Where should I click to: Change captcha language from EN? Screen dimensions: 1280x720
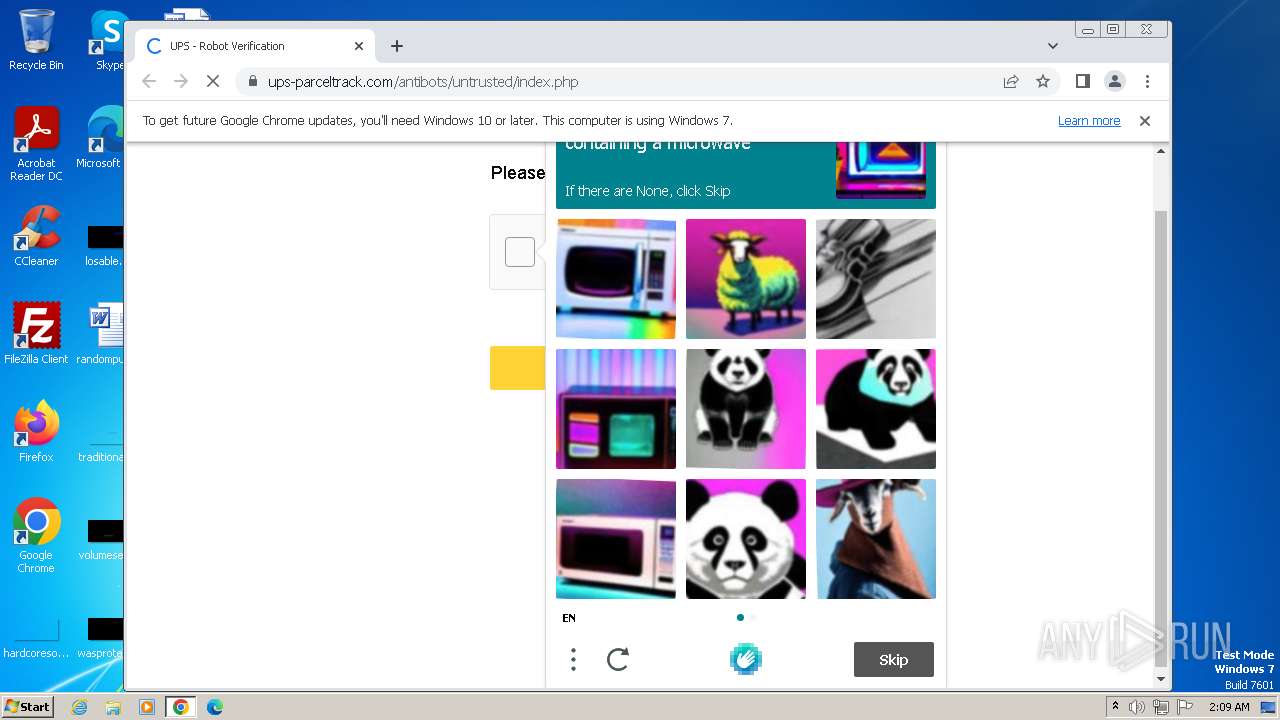(x=569, y=618)
